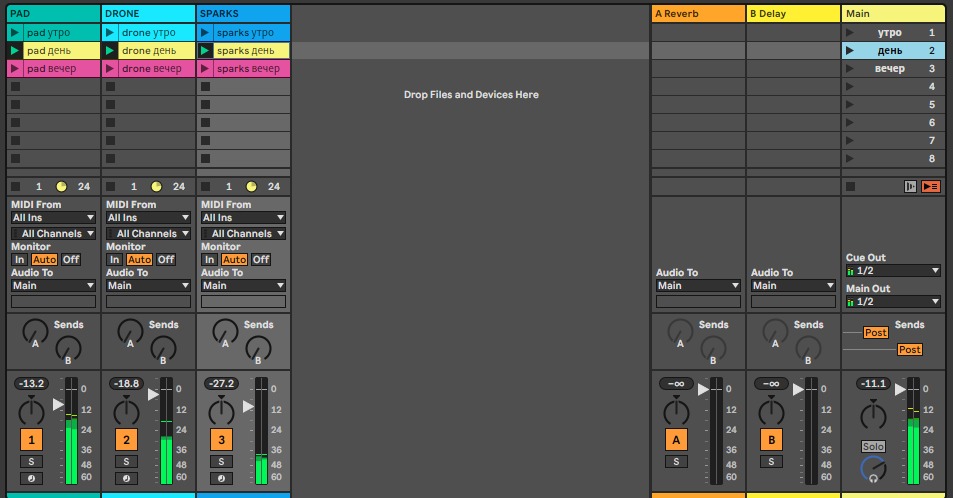The image size is (953, 498).
Task: Click Main track cue volume headphone knob
Action: [x=873, y=469]
